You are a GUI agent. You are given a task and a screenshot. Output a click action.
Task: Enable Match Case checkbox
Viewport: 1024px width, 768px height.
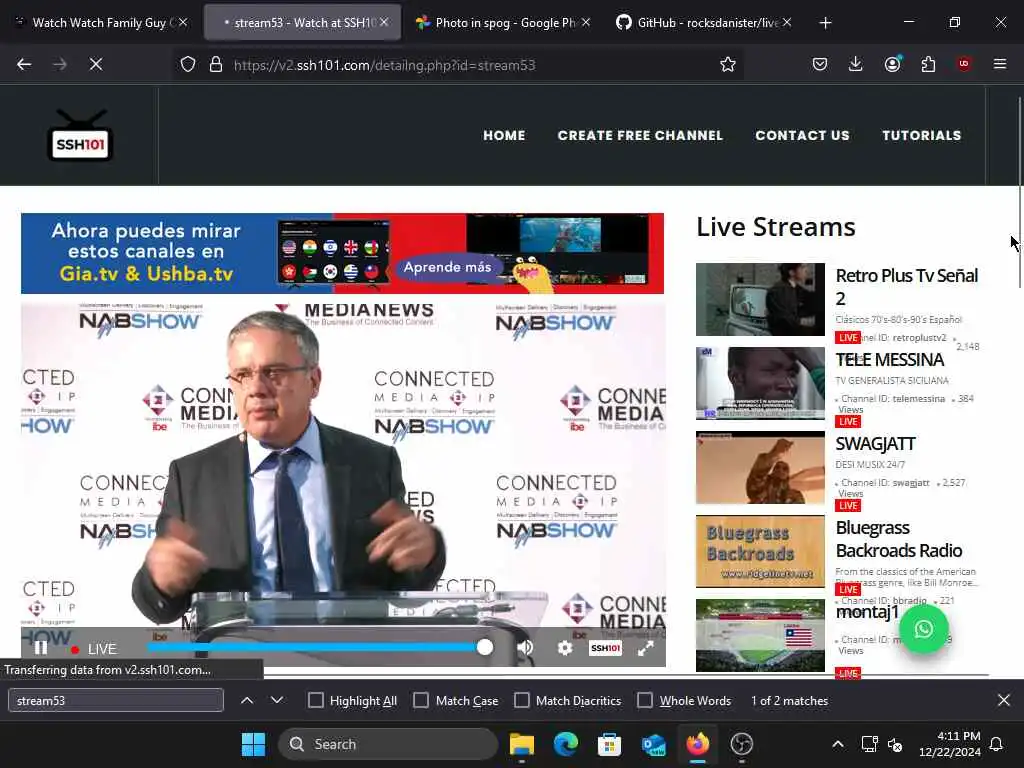click(421, 700)
